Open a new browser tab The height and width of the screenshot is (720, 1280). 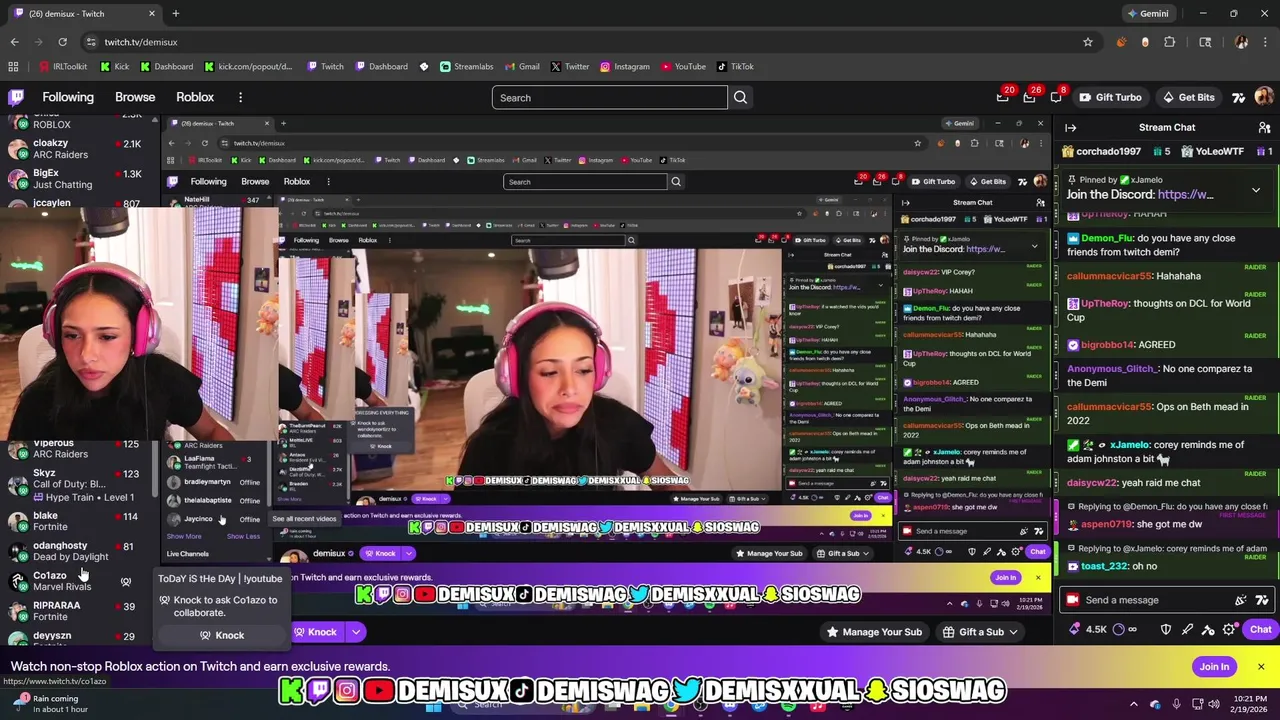pyautogui.click(x=175, y=13)
